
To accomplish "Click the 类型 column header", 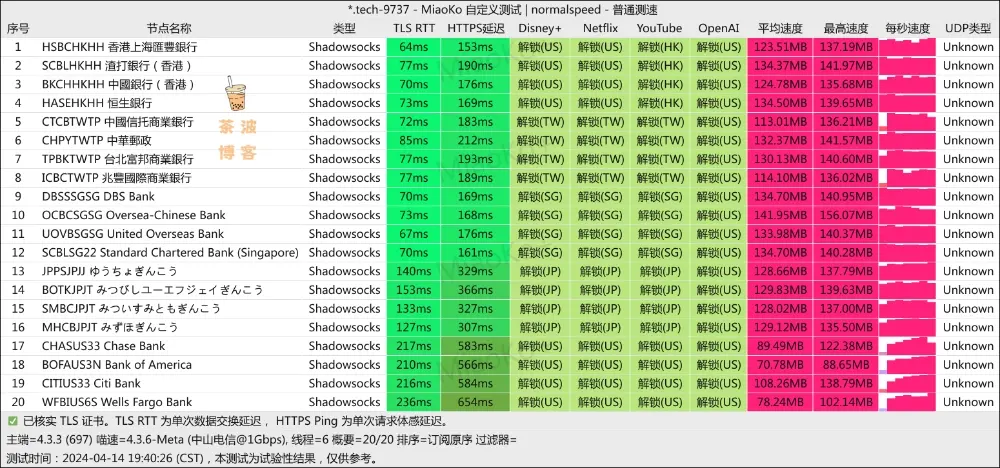I will 344,28.
